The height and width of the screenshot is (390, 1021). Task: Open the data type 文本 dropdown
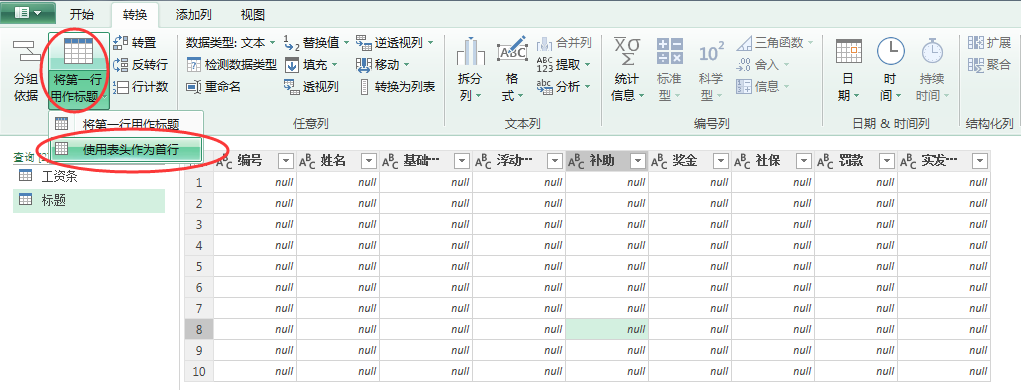[x=273, y=43]
